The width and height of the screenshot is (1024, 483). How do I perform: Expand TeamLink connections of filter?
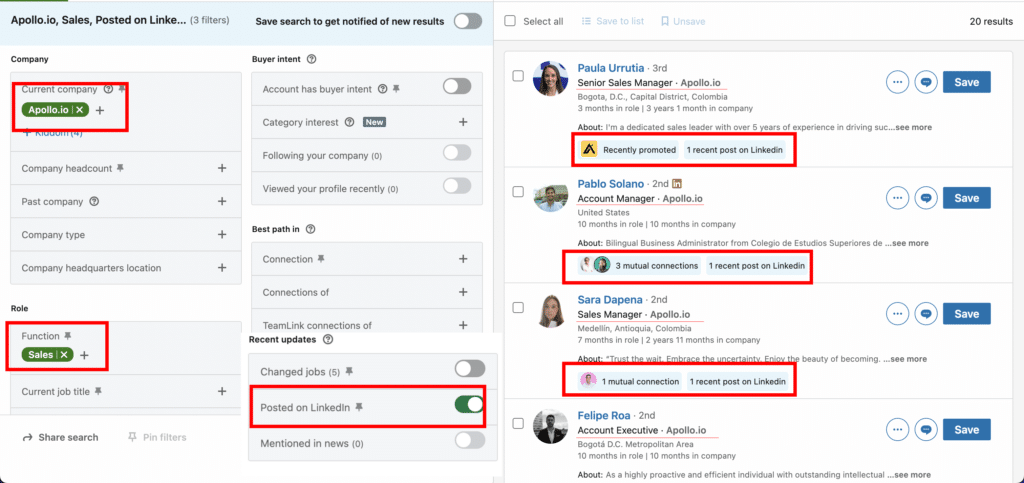click(463, 325)
